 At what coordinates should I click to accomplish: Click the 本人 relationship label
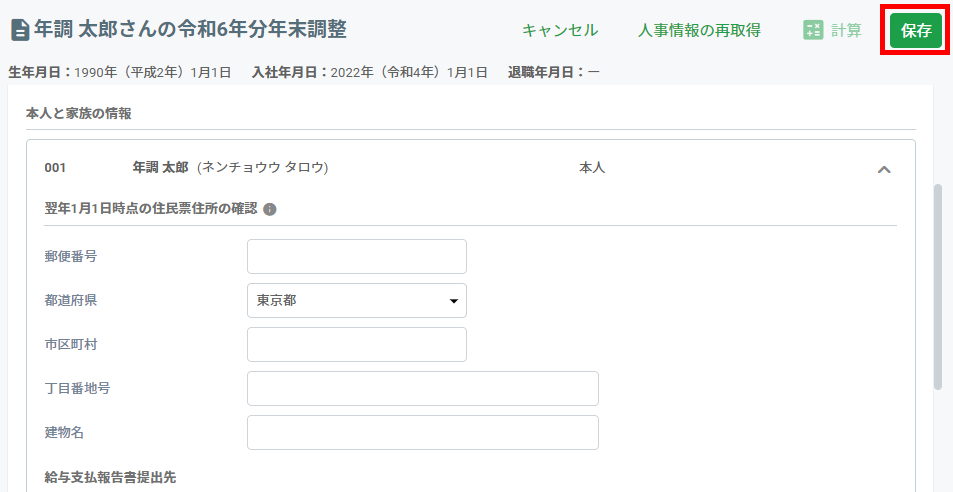(x=592, y=168)
